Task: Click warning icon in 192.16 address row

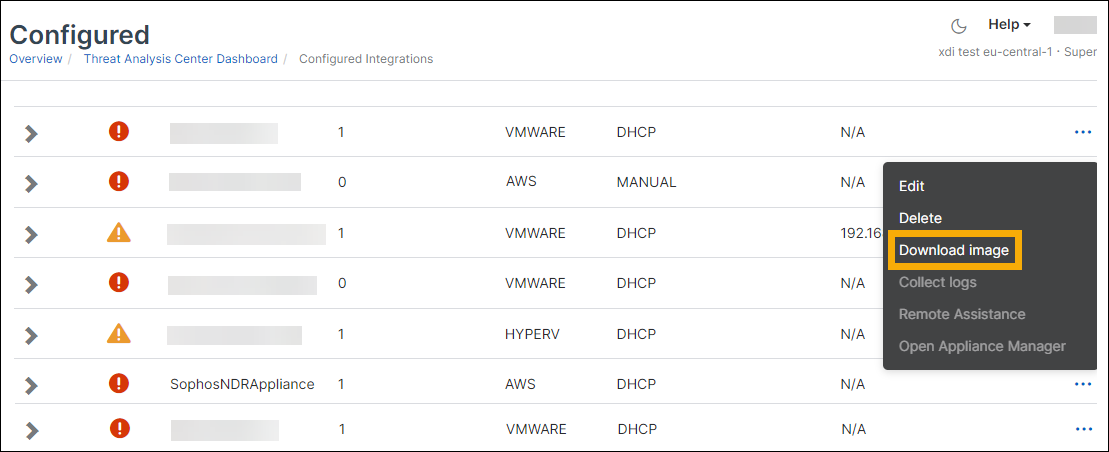Action: 119,233
